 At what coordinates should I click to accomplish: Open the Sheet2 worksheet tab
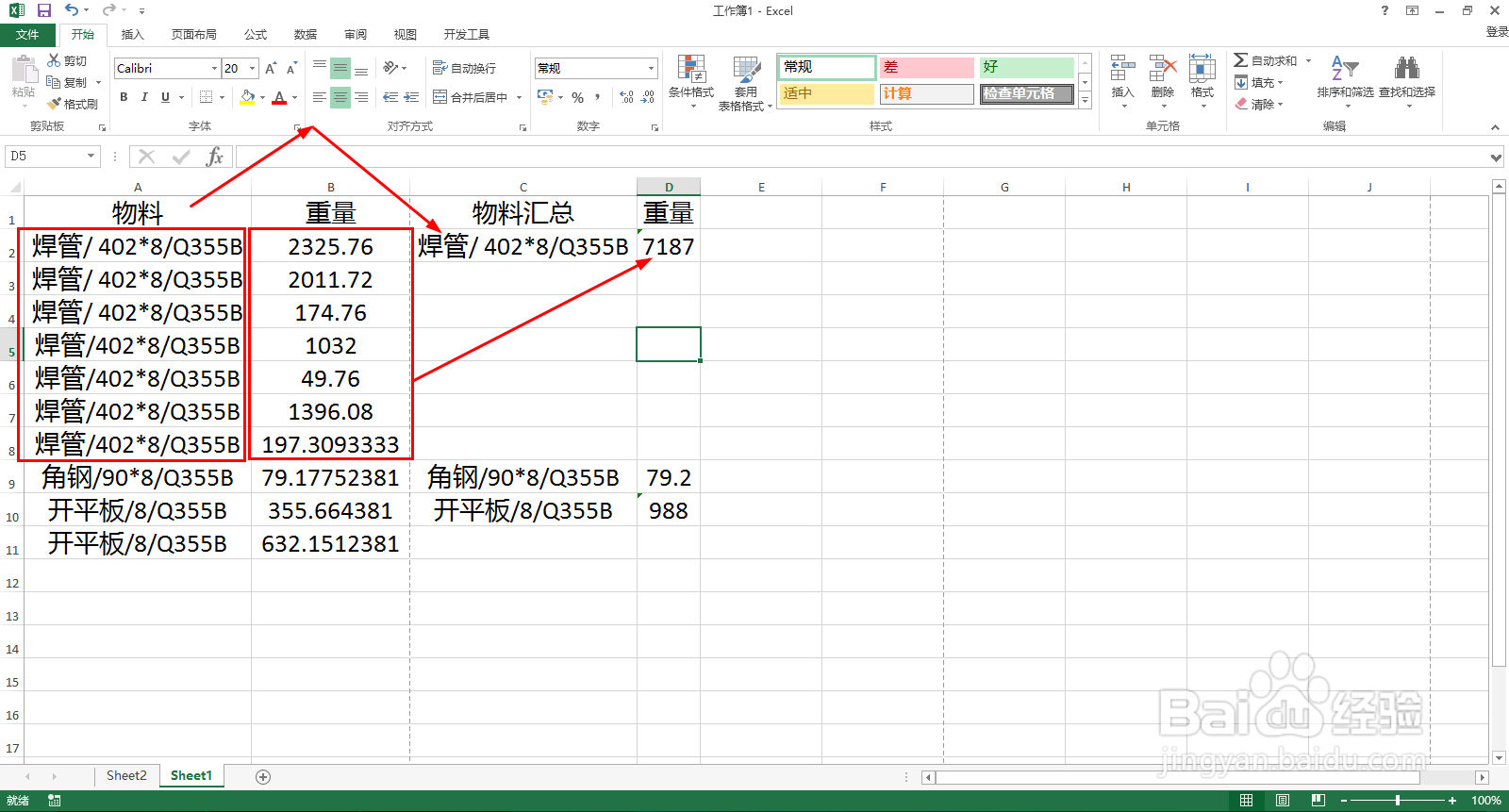(126, 775)
